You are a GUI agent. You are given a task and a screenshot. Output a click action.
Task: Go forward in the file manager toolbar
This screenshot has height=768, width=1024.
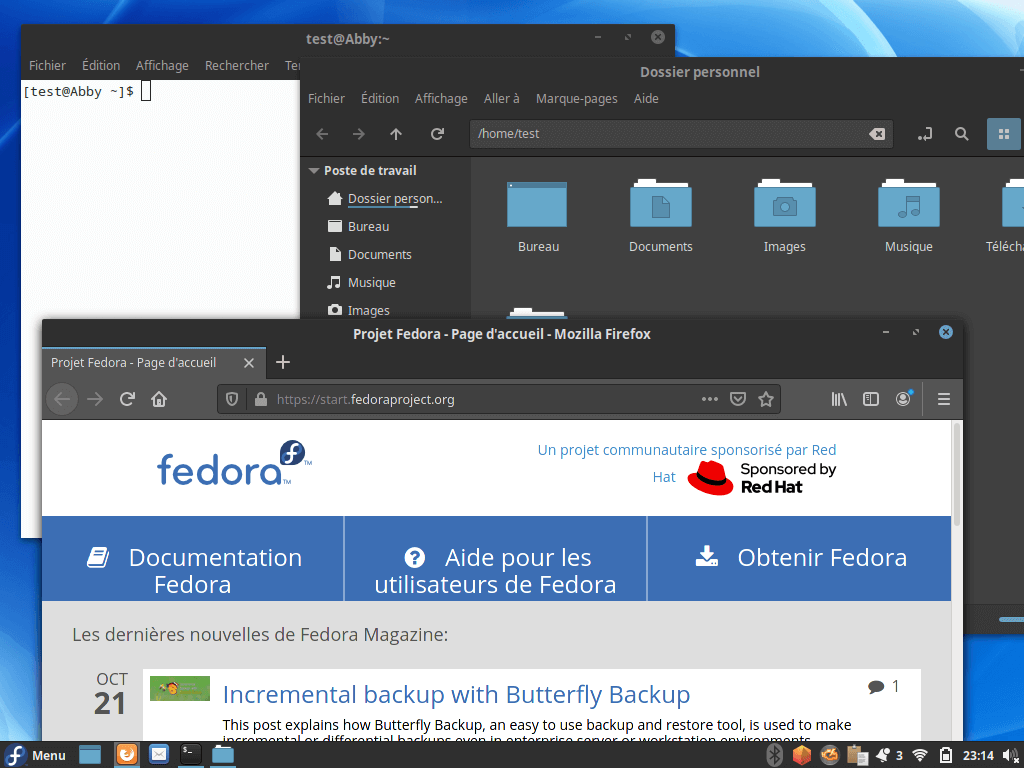(x=359, y=134)
